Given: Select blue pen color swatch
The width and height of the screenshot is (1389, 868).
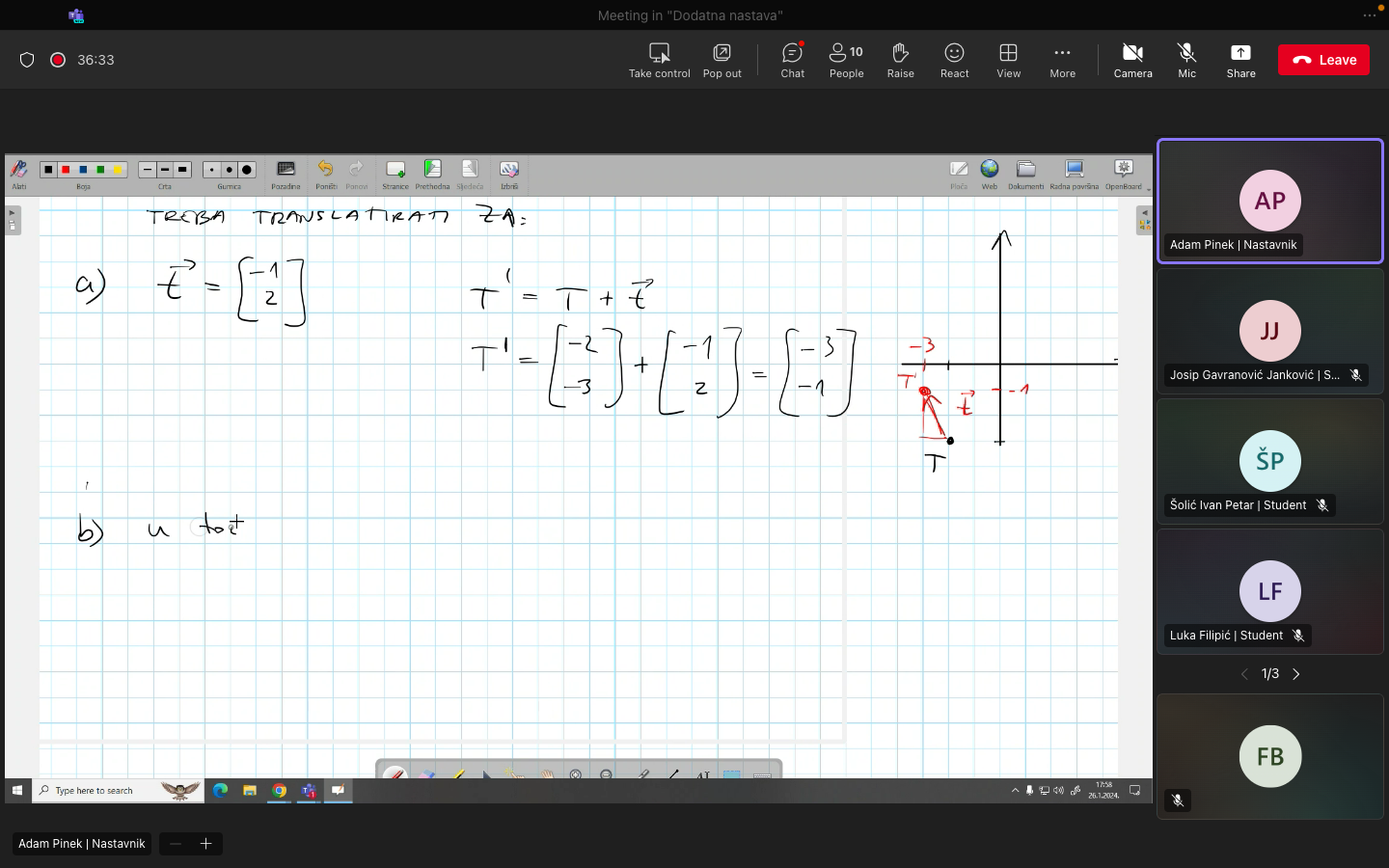Looking at the screenshot, I should tap(83, 170).
